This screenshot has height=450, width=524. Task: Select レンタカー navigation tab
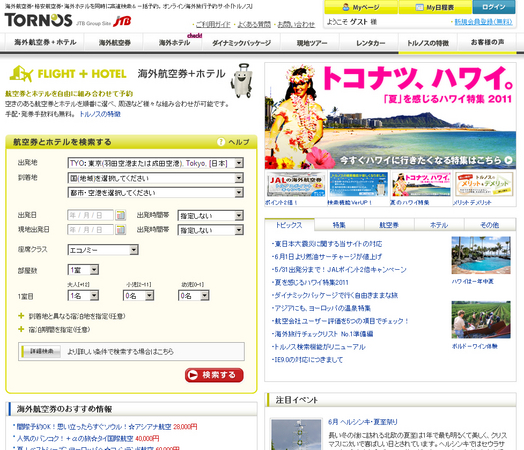370,43
